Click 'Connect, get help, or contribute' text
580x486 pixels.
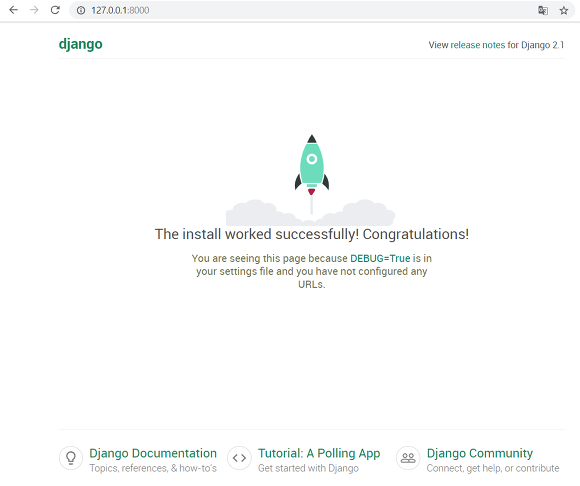[x=493, y=468]
